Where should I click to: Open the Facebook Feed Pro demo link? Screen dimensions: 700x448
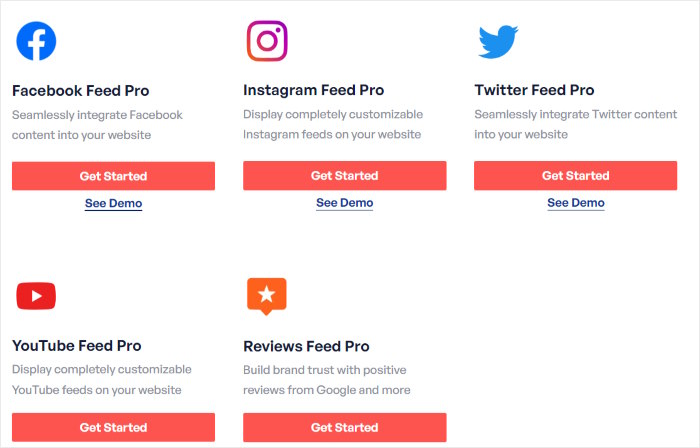(x=113, y=203)
